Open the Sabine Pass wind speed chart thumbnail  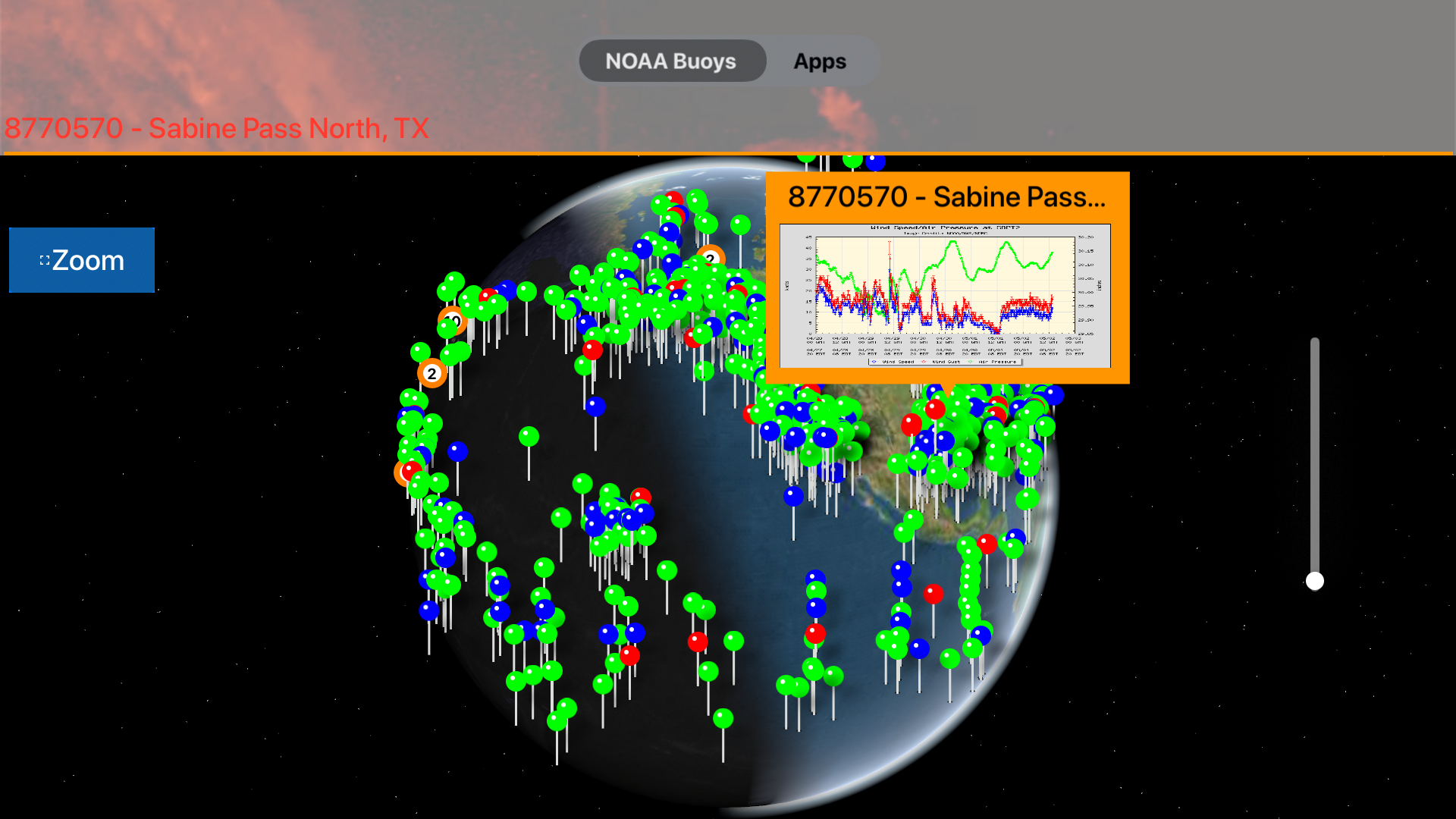945,296
